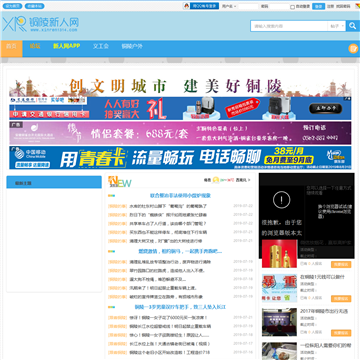Screen dimensions: 360x360
Task: Click orange signup button in 2017年 activity
Action: [x=341, y=333]
